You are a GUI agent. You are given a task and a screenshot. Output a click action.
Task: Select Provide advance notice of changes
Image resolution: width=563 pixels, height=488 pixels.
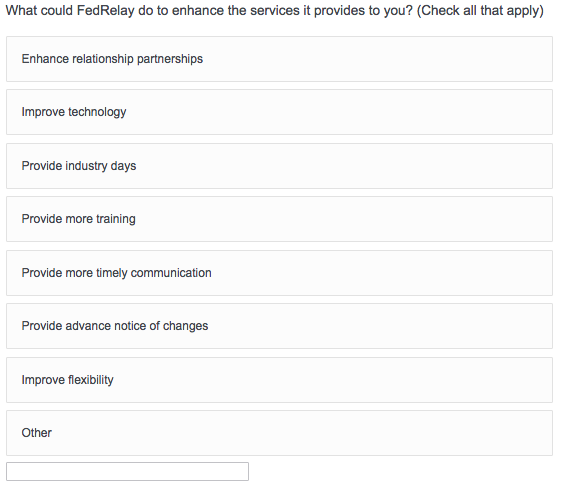[279, 326]
